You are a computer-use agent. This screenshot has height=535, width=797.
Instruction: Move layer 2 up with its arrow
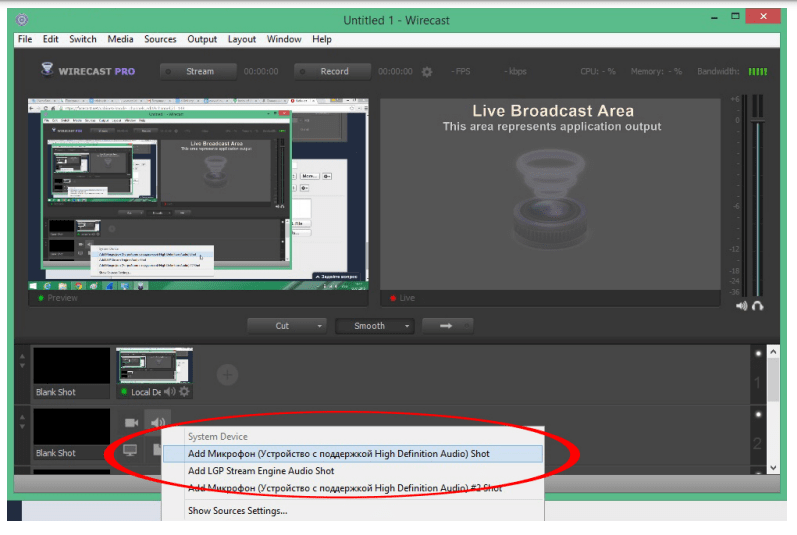tap(22, 417)
